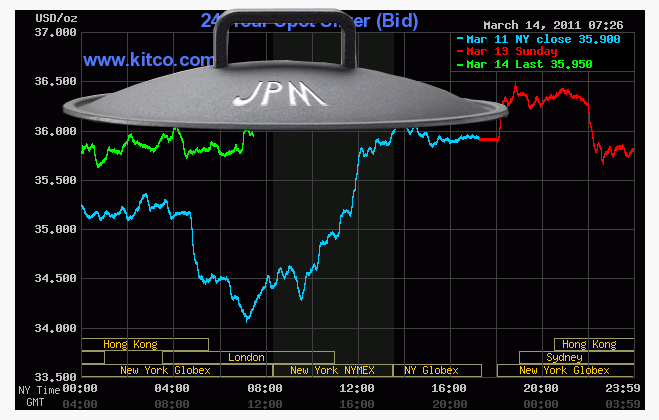Click the 36.500 price label
The width and height of the screenshot is (659, 420).
(55, 81)
